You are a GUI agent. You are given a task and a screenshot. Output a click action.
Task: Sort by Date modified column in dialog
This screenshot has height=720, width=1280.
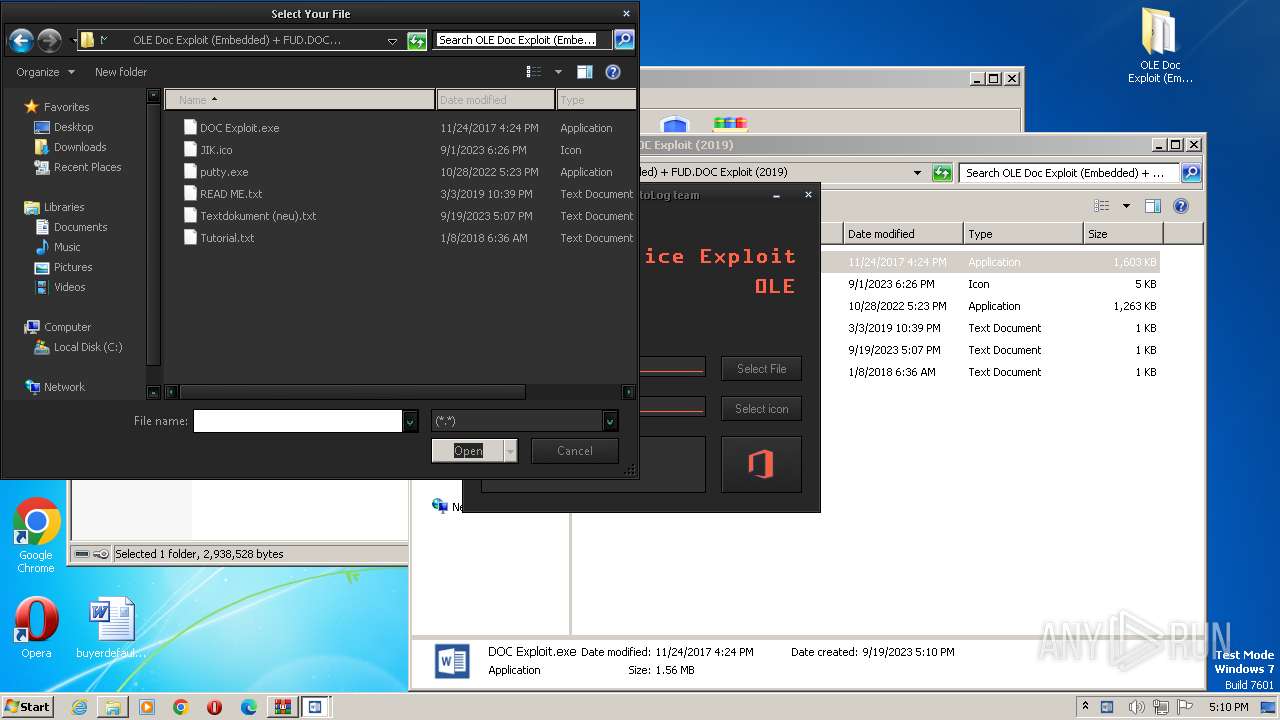496,99
